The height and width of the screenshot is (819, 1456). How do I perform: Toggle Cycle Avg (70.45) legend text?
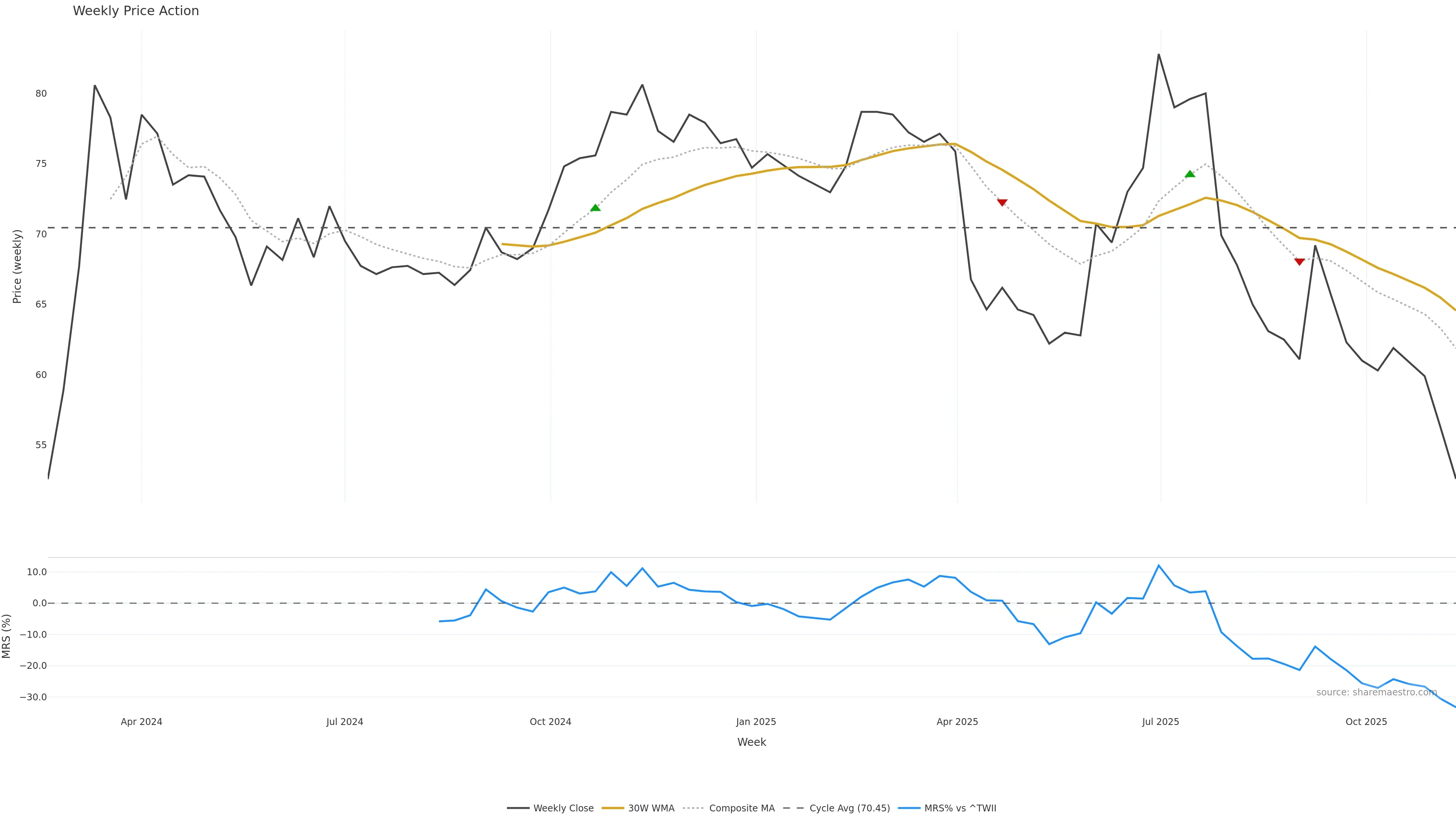849,808
